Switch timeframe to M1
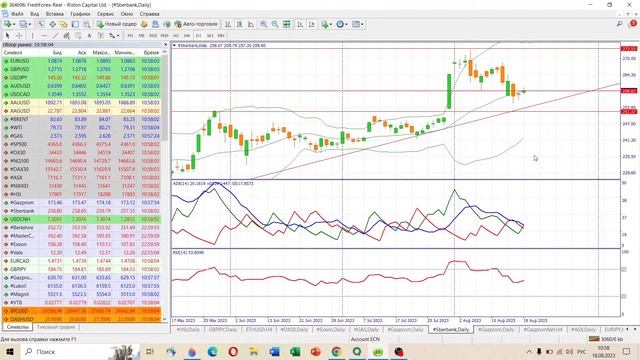 (130, 36)
